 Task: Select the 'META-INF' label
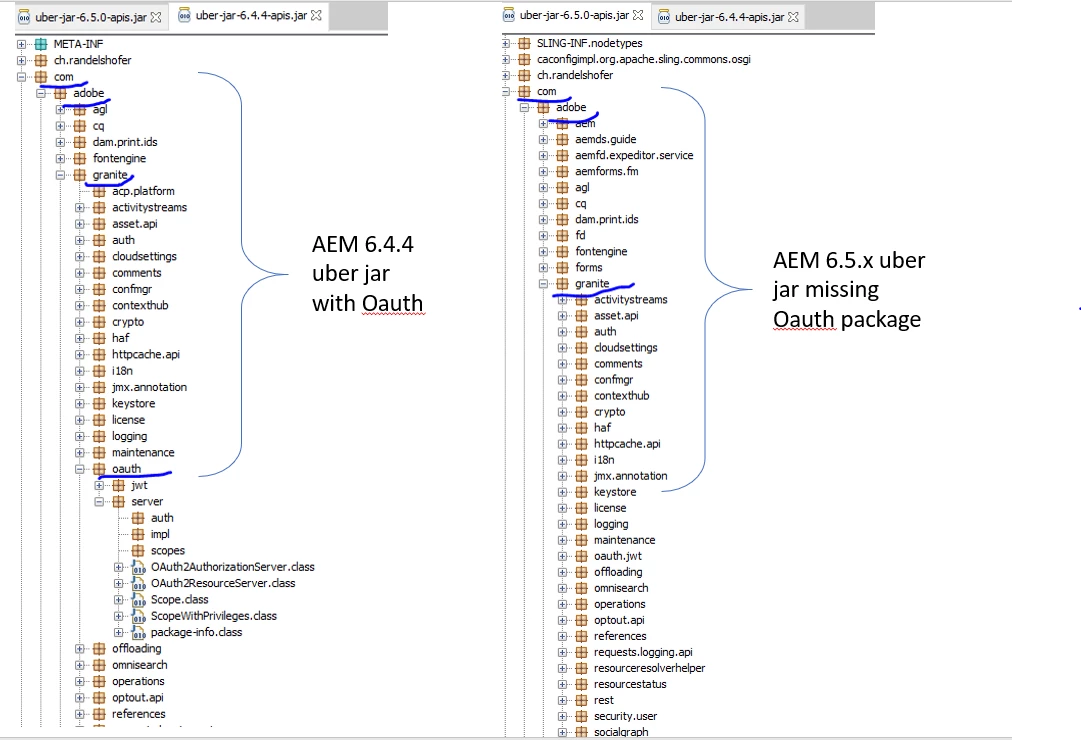pos(79,43)
